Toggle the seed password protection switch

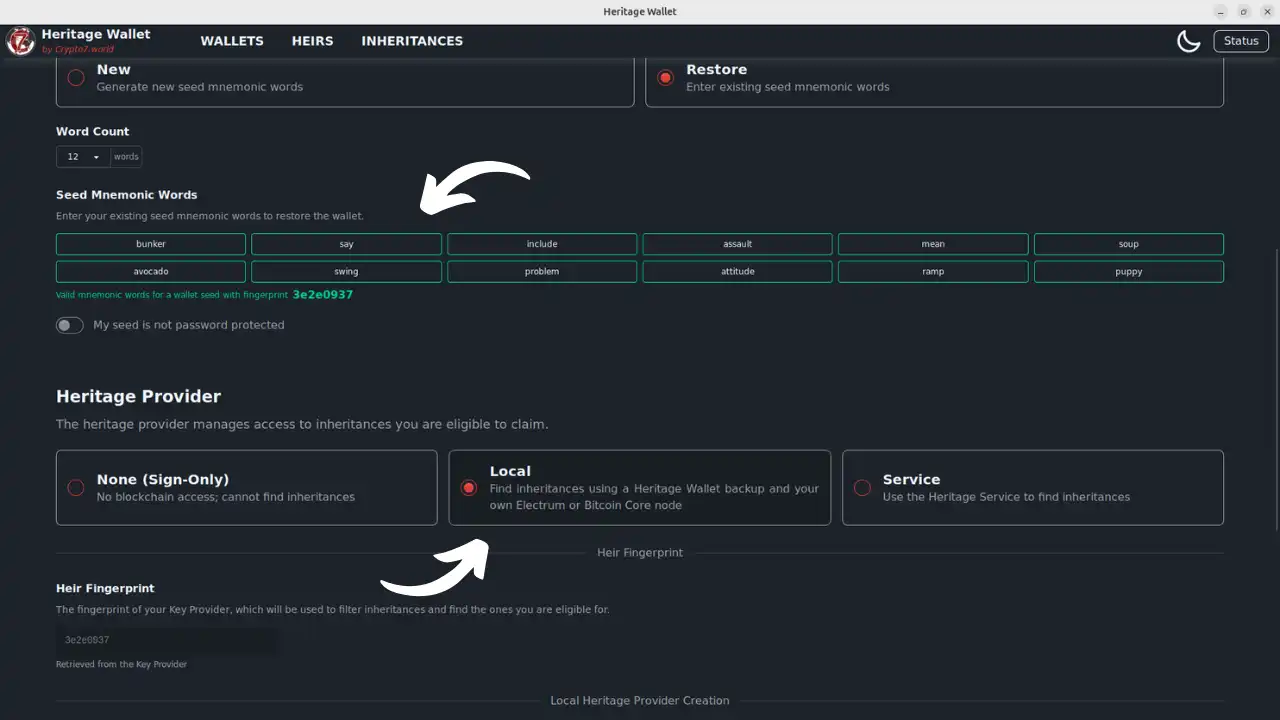point(69,325)
